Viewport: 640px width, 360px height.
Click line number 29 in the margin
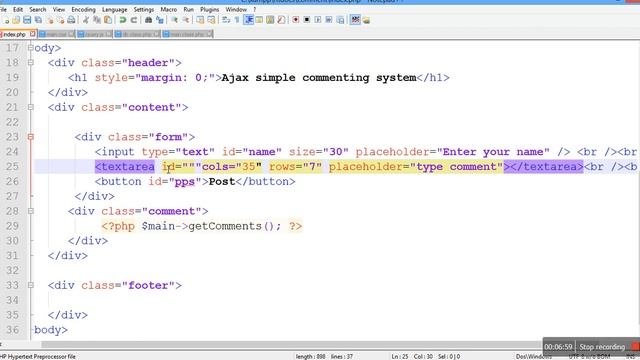click(12, 226)
